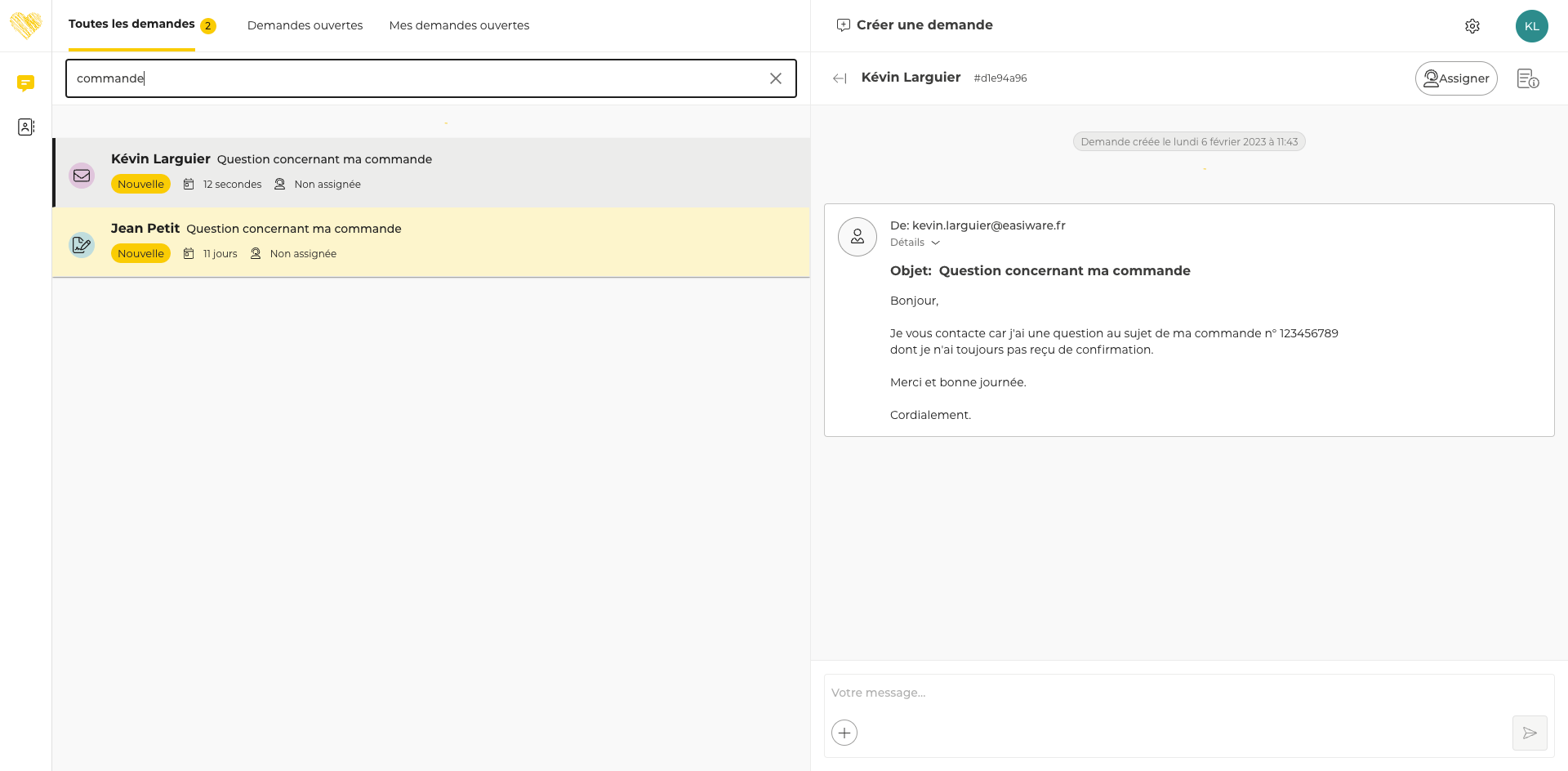Viewport: 1568px width, 771px height.
Task: Click the heart logo in top-left
Action: pos(25,25)
